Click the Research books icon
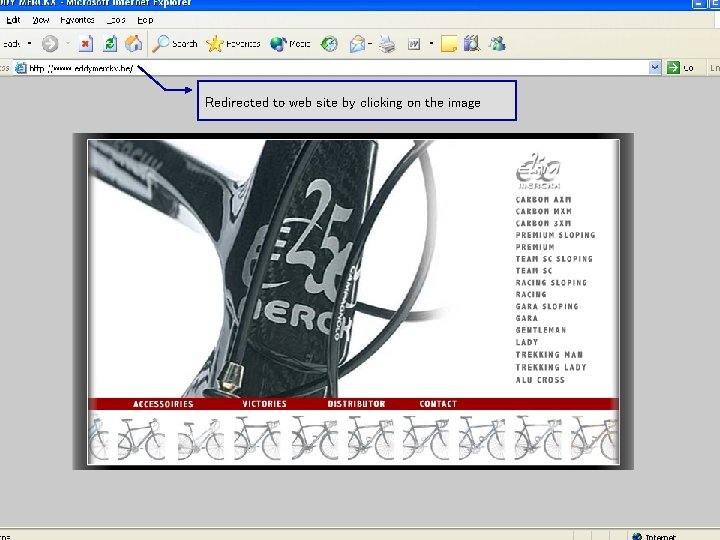The height and width of the screenshot is (540, 720). 472,44
